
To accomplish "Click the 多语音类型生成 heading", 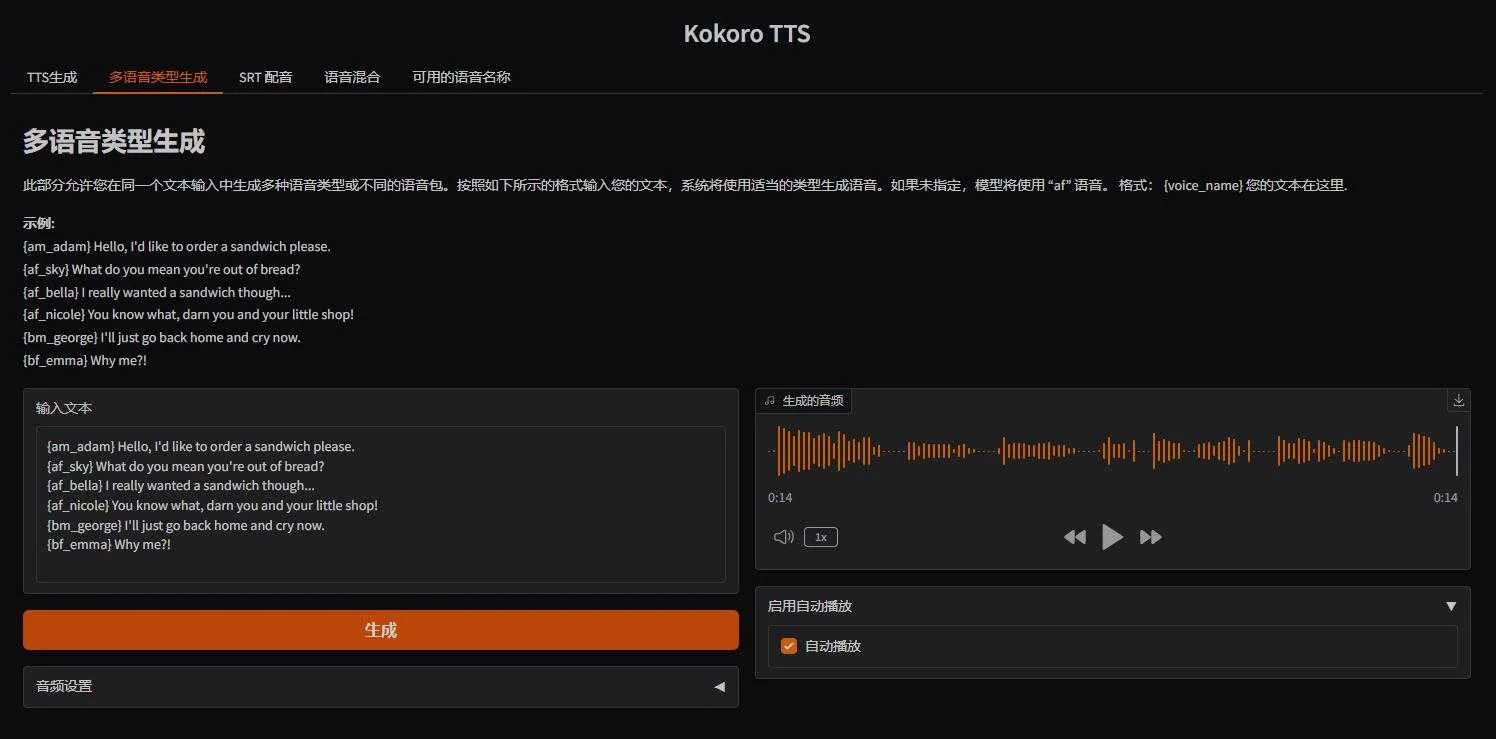I will (x=114, y=141).
